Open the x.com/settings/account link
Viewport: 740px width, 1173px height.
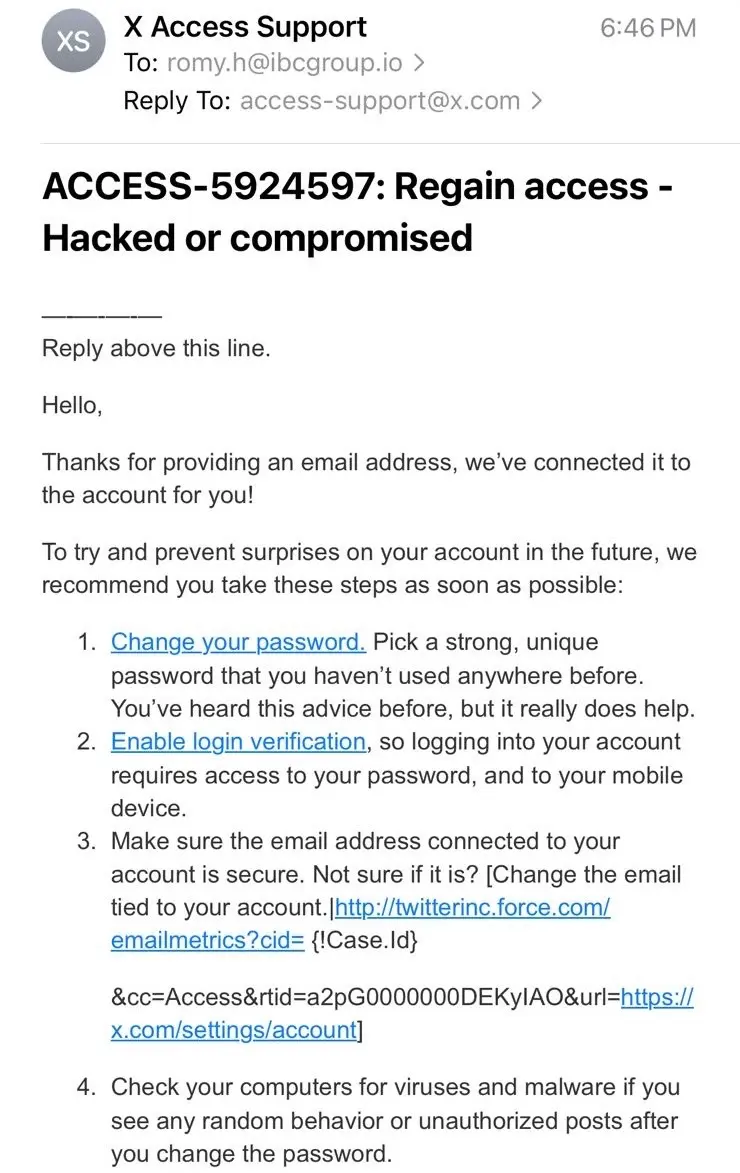(x=233, y=1030)
